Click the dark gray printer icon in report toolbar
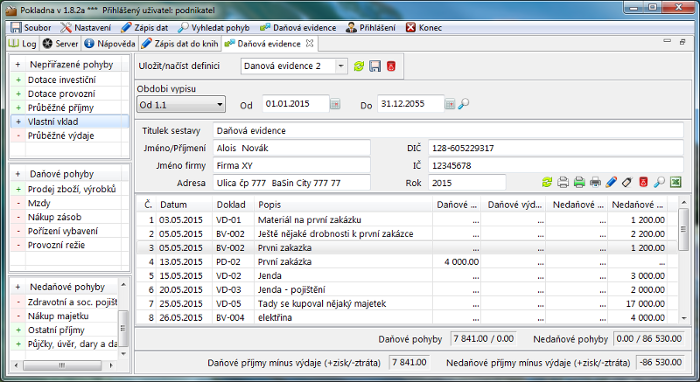 click(595, 182)
